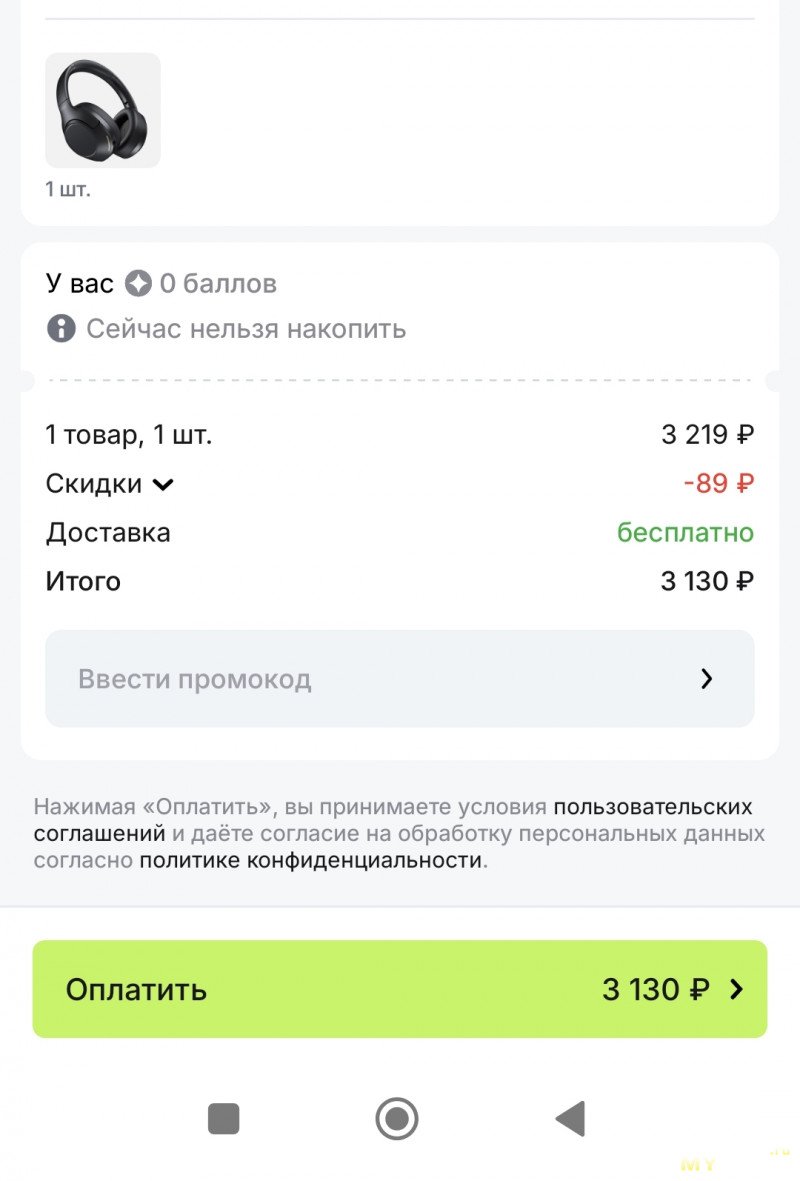
Task: Tap the "3 130 ₽" amount on the pay button
Action: click(655, 989)
